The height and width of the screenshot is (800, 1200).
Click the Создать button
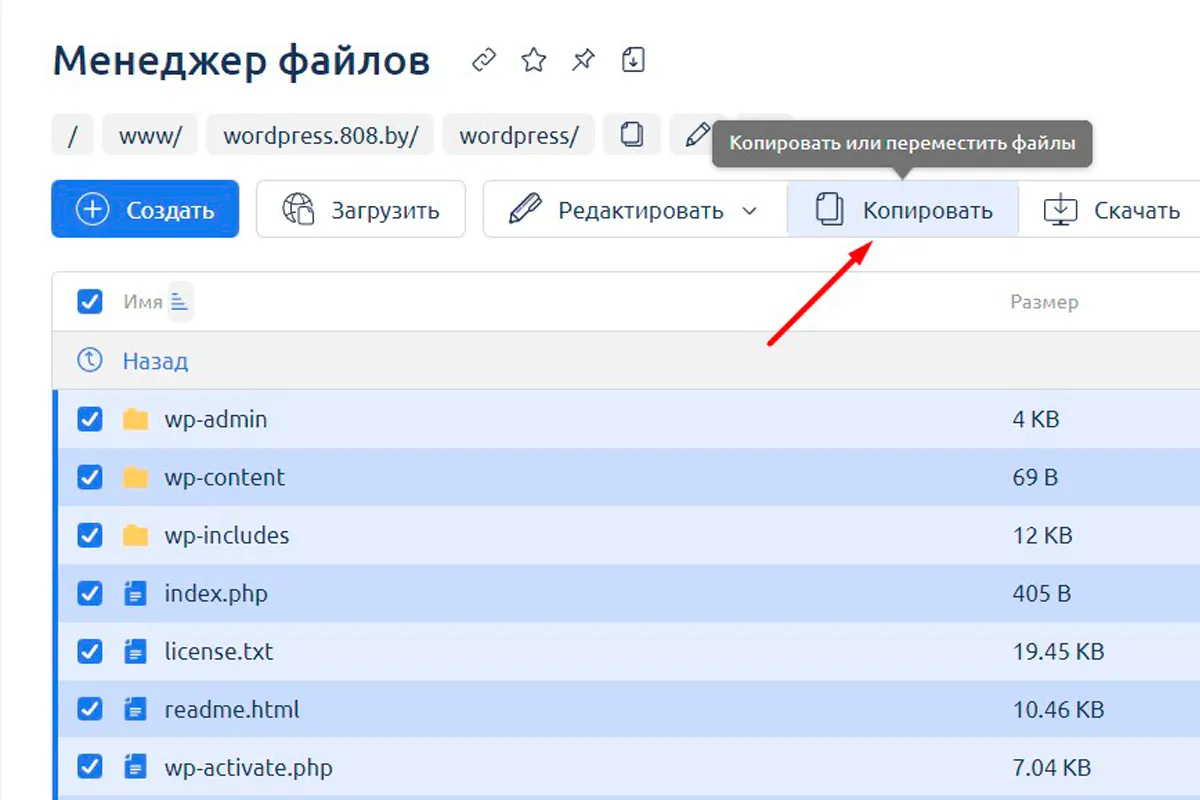pos(145,210)
